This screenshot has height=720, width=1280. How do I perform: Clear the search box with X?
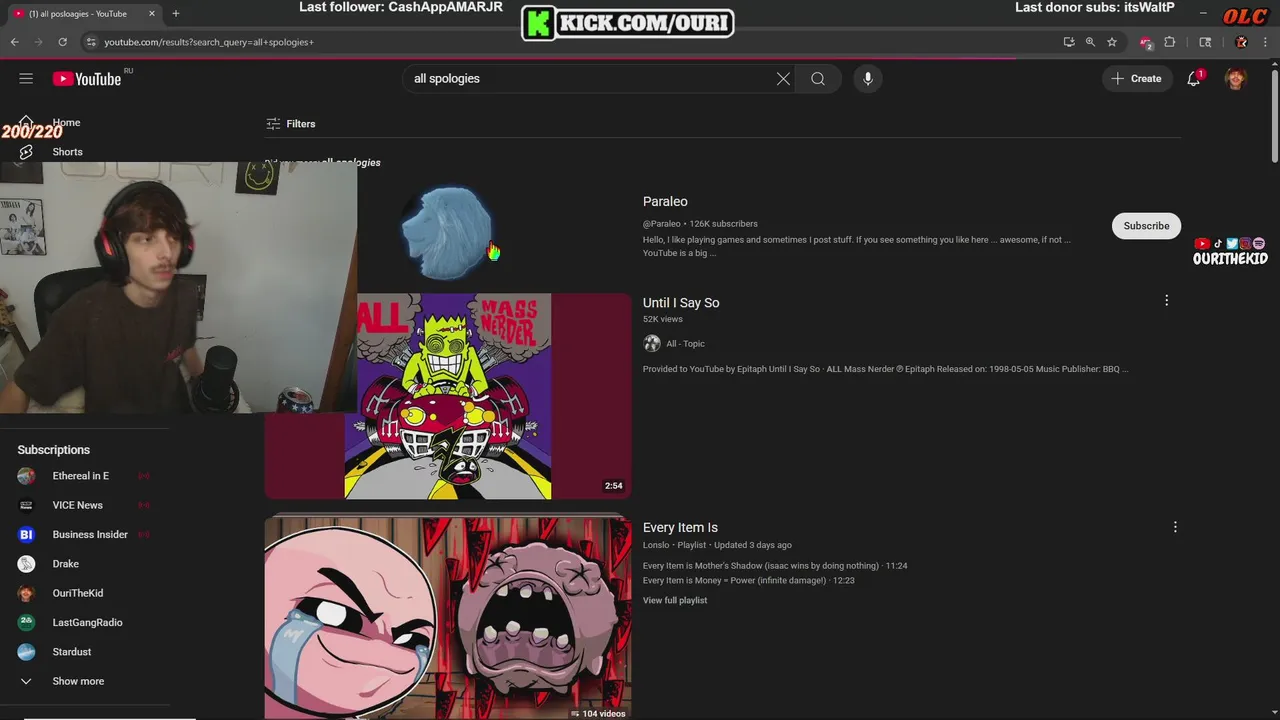coord(783,79)
